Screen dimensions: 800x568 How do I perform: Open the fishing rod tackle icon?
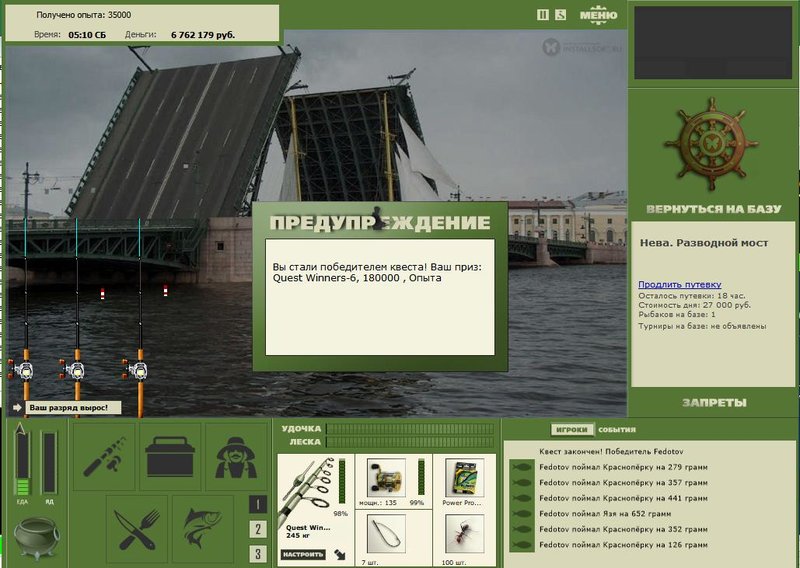(x=105, y=457)
